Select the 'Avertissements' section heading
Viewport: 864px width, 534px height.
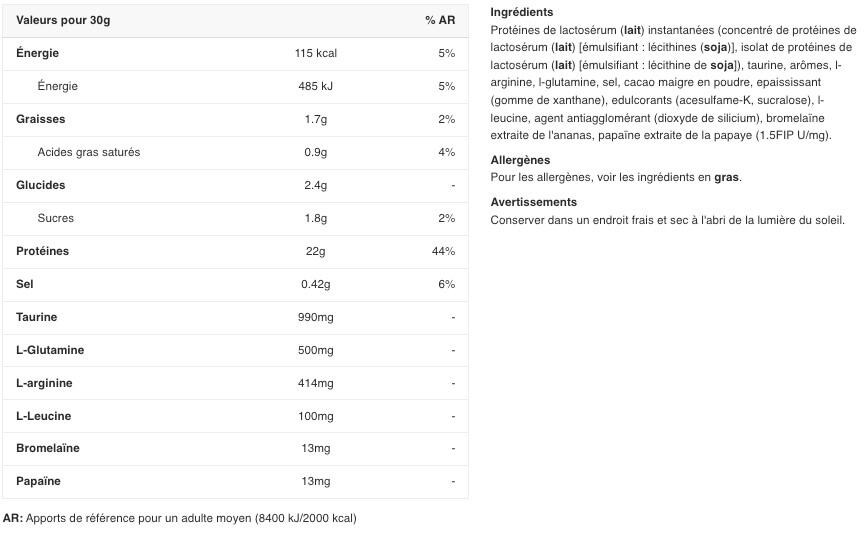pyautogui.click(x=533, y=202)
